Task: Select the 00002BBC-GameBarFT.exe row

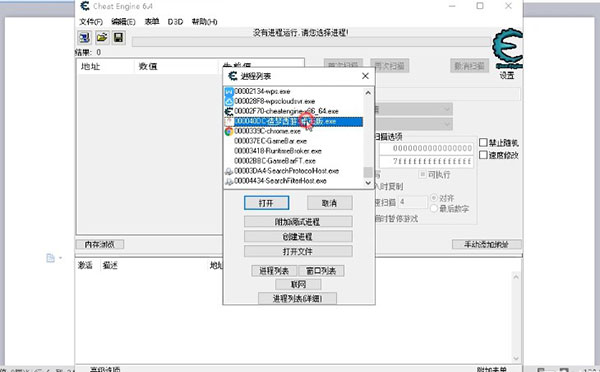Action: pos(275,161)
